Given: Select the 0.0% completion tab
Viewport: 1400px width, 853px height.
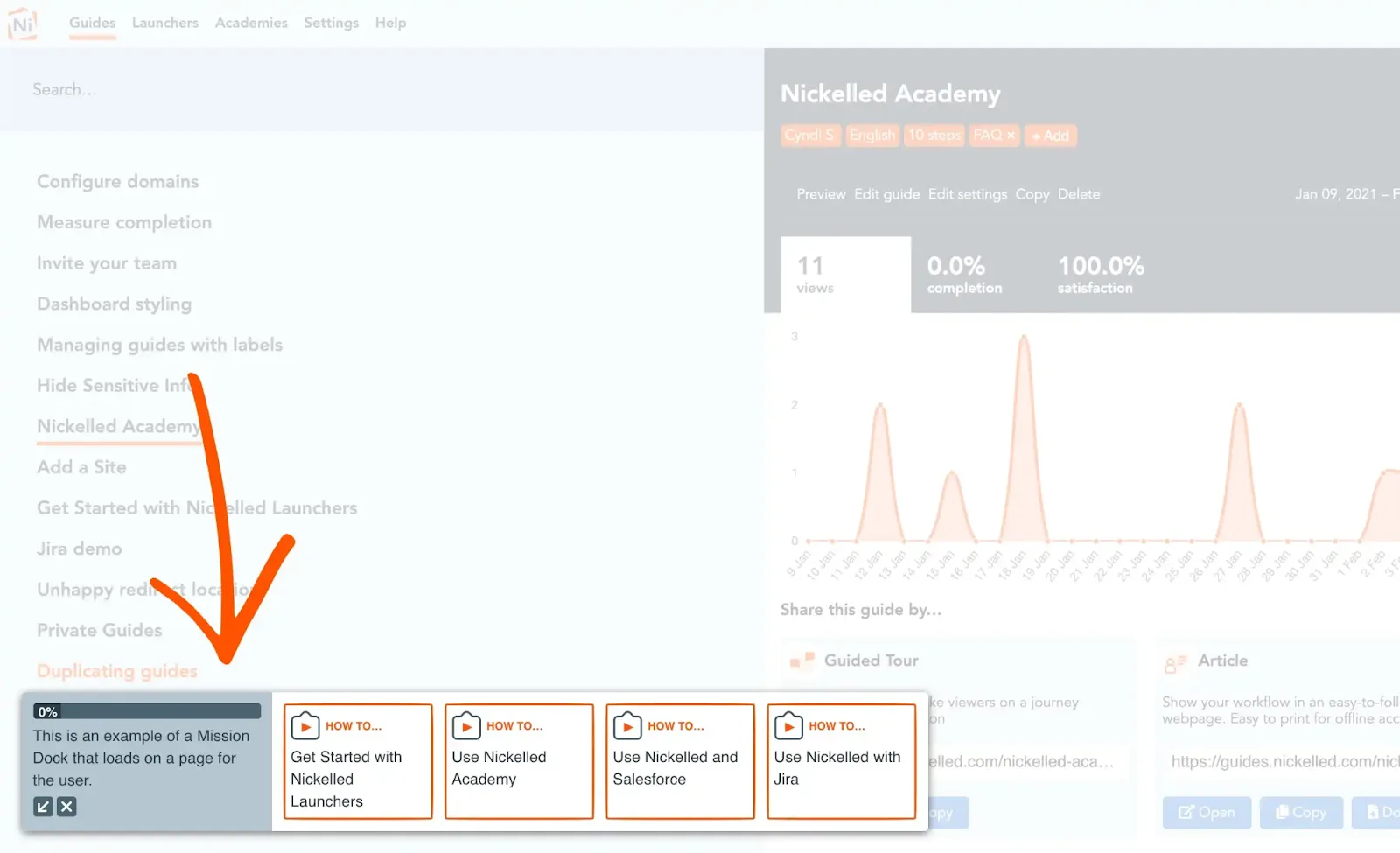Looking at the screenshot, I should [964, 275].
